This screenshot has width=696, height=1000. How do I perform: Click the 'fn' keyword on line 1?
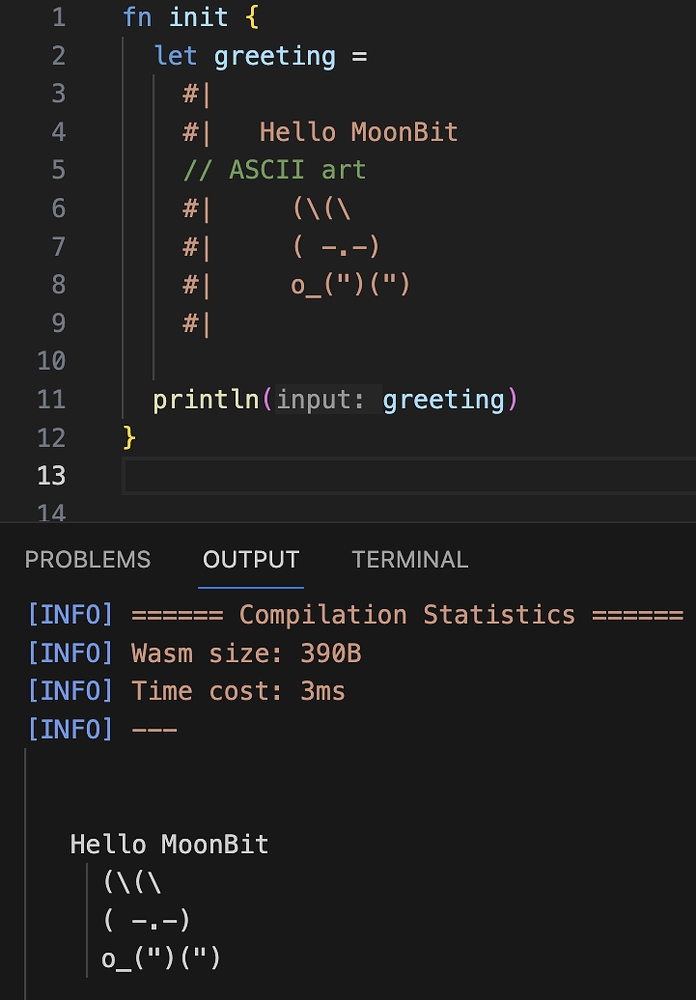tap(137, 17)
